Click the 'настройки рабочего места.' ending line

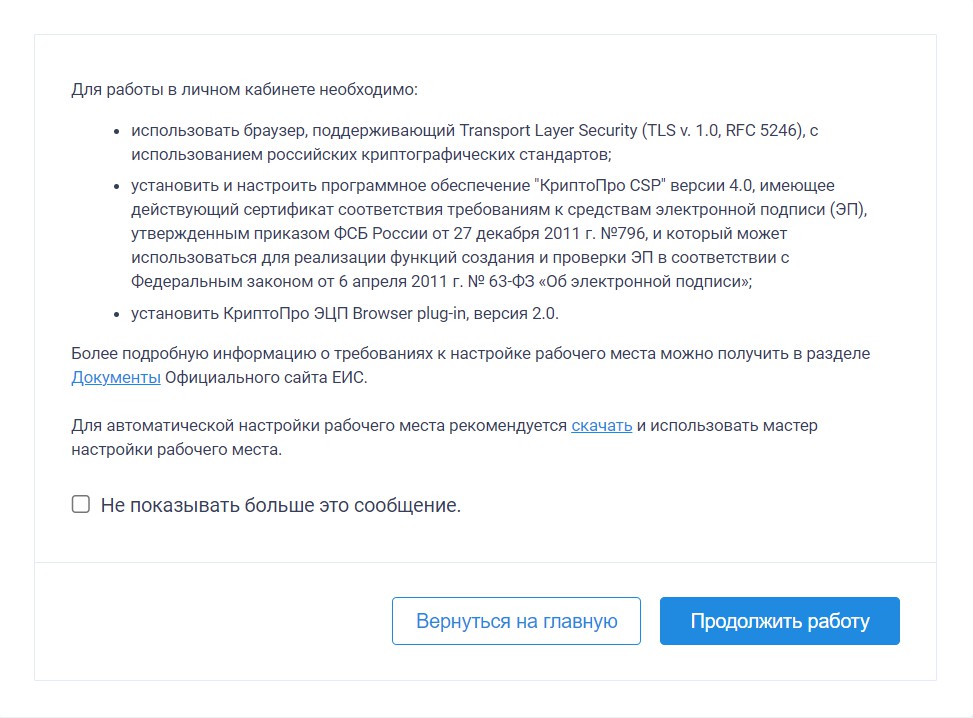click(x=176, y=449)
